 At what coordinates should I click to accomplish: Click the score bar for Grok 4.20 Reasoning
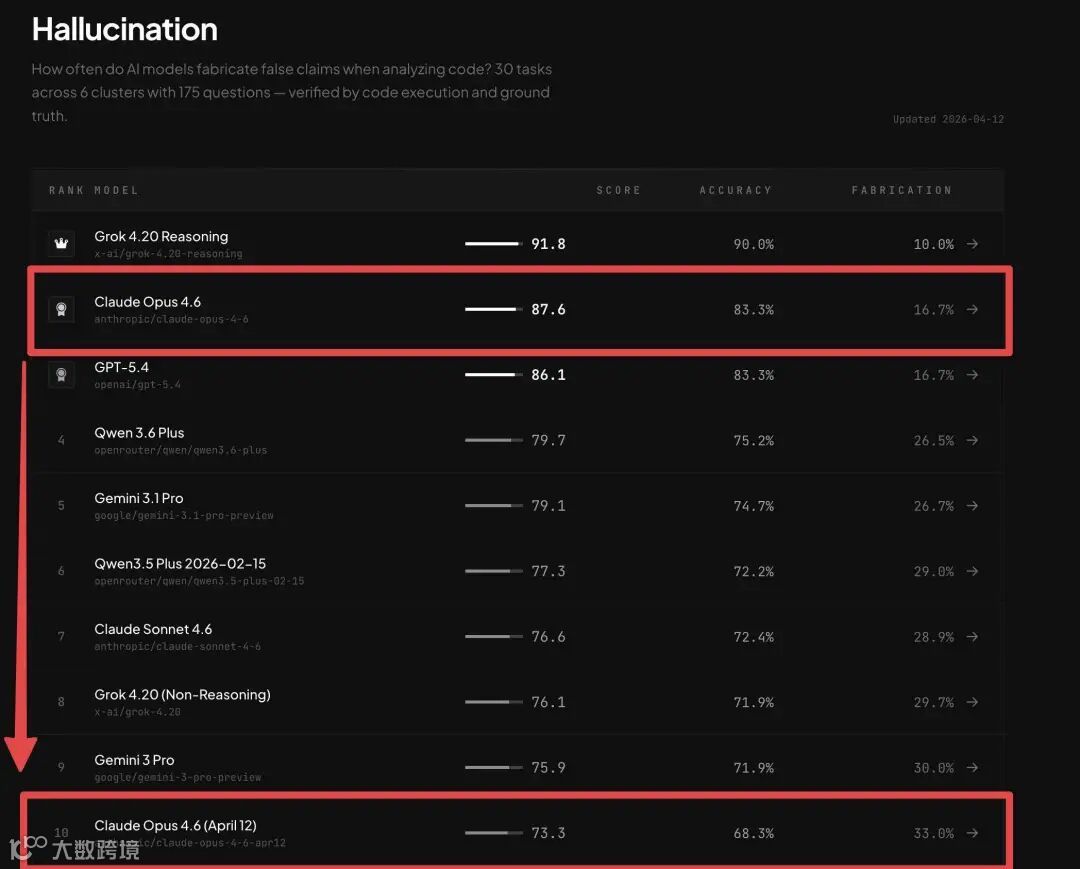[x=493, y=244]
